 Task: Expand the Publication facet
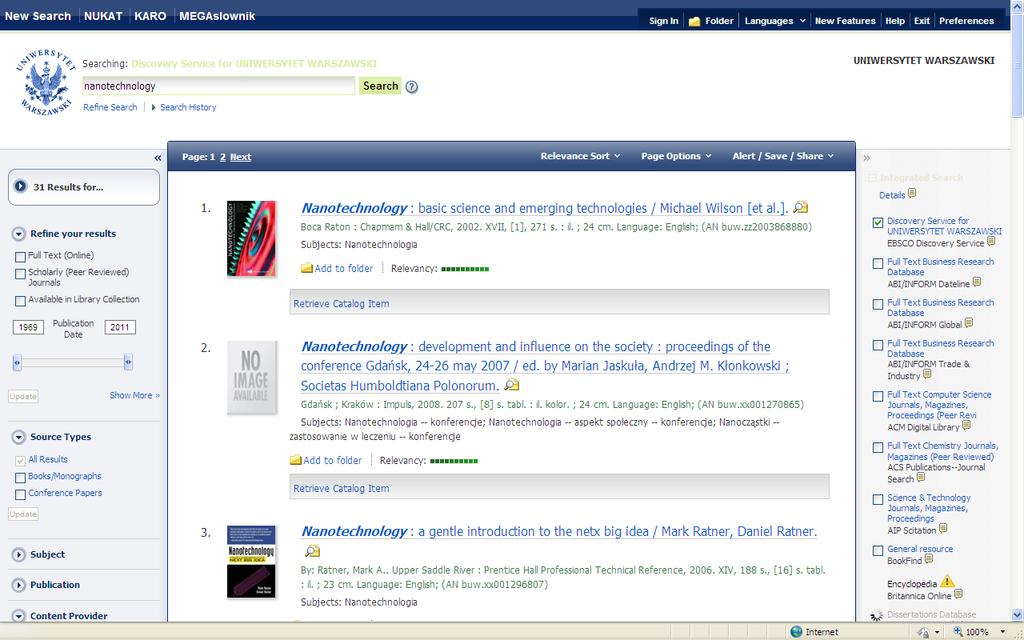[x=18, y=585]
